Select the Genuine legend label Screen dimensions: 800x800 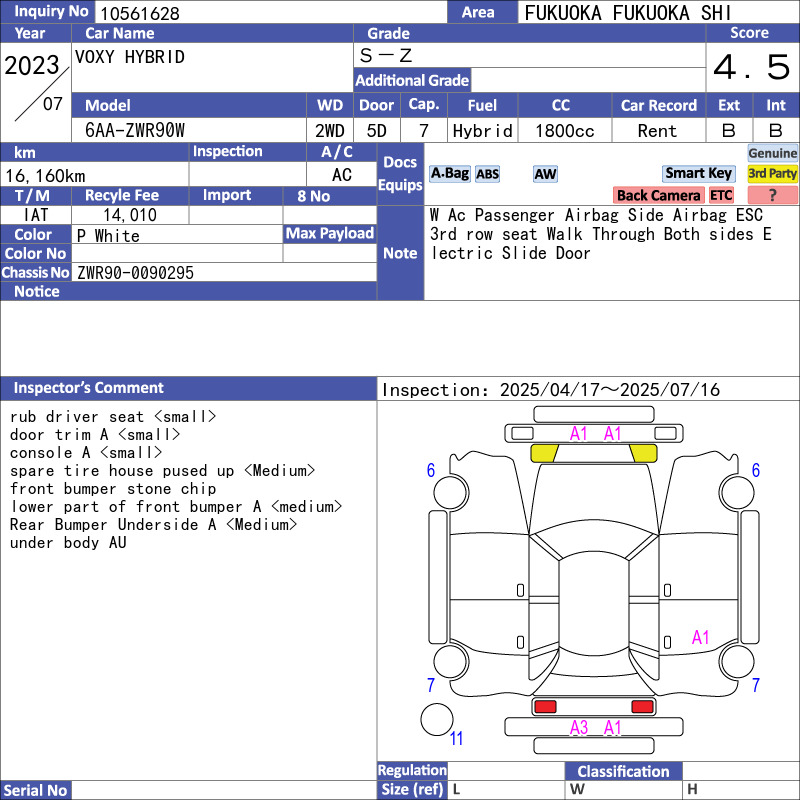772,153
